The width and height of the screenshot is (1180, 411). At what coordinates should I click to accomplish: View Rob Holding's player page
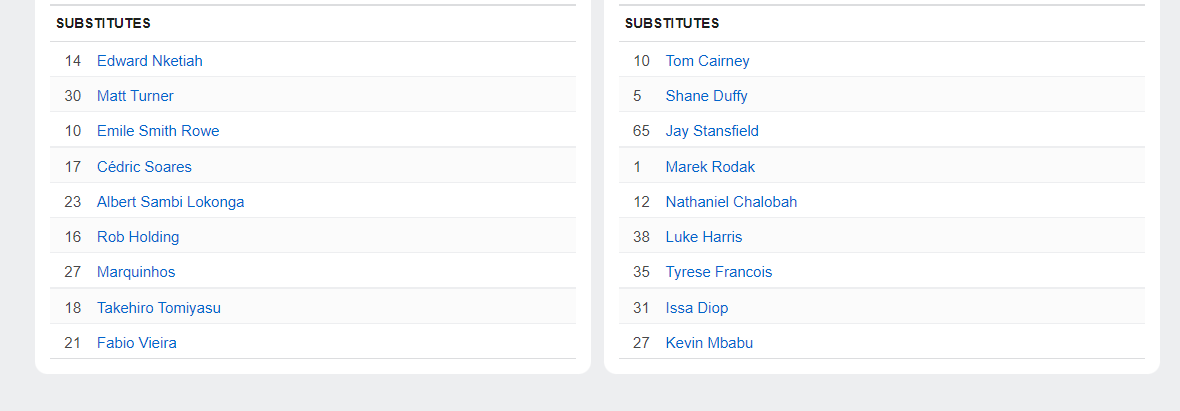coord(138,237)
